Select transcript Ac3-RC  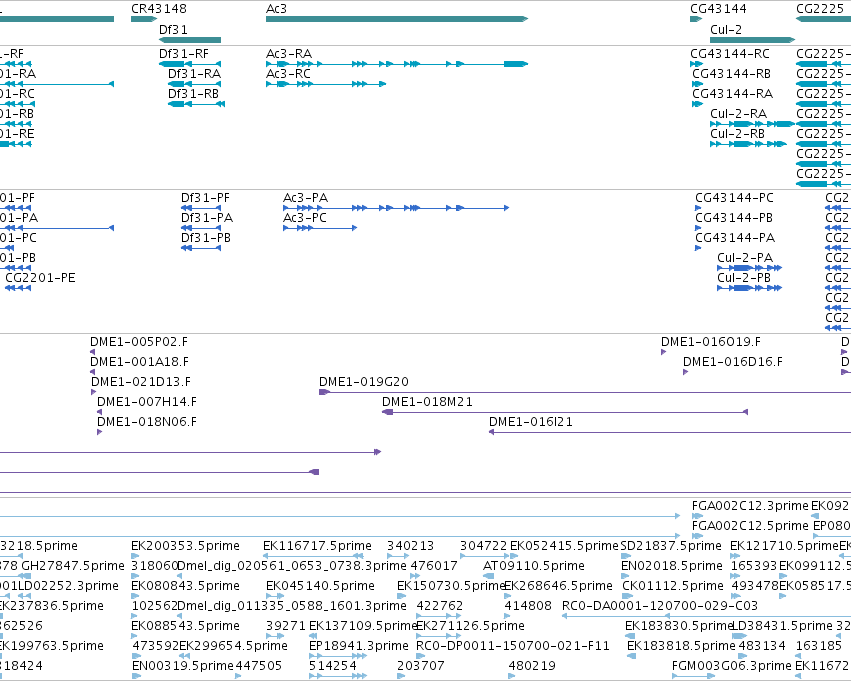[288, 74]
